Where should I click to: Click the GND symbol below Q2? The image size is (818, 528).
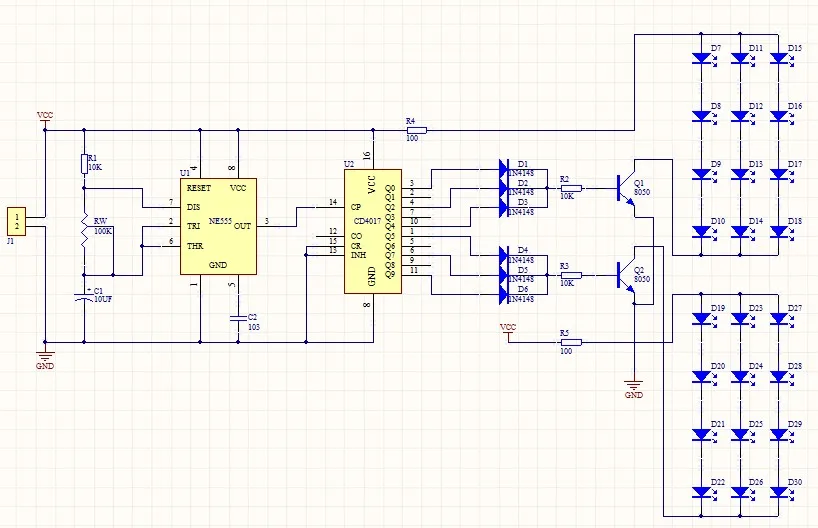pyautogui.click(x=633, y=386)
